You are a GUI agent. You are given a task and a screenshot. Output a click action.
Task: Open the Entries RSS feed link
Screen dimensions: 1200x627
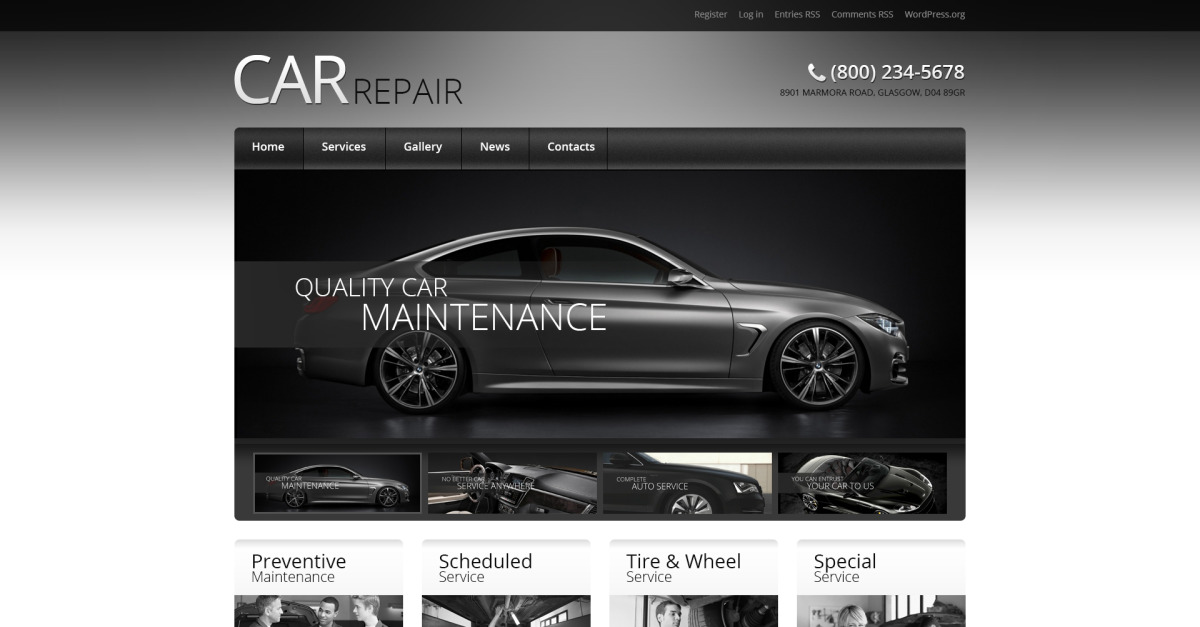coord(797,15)
